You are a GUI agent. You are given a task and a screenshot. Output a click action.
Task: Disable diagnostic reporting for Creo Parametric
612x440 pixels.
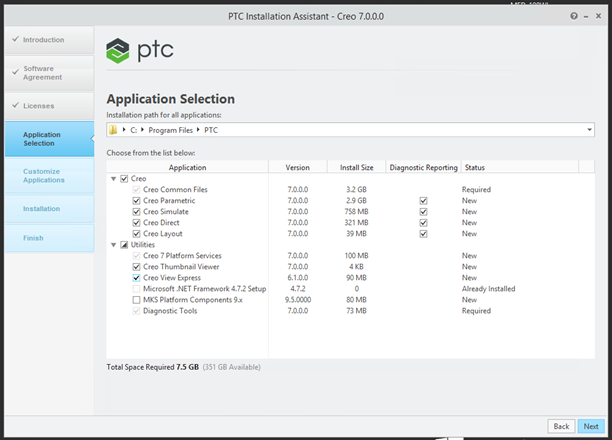click(x=423, y=201)
